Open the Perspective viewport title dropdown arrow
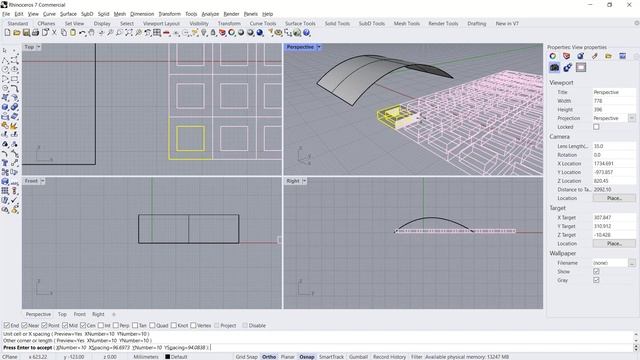The height and width of the screenshot is (360, 640). [319, 47]
